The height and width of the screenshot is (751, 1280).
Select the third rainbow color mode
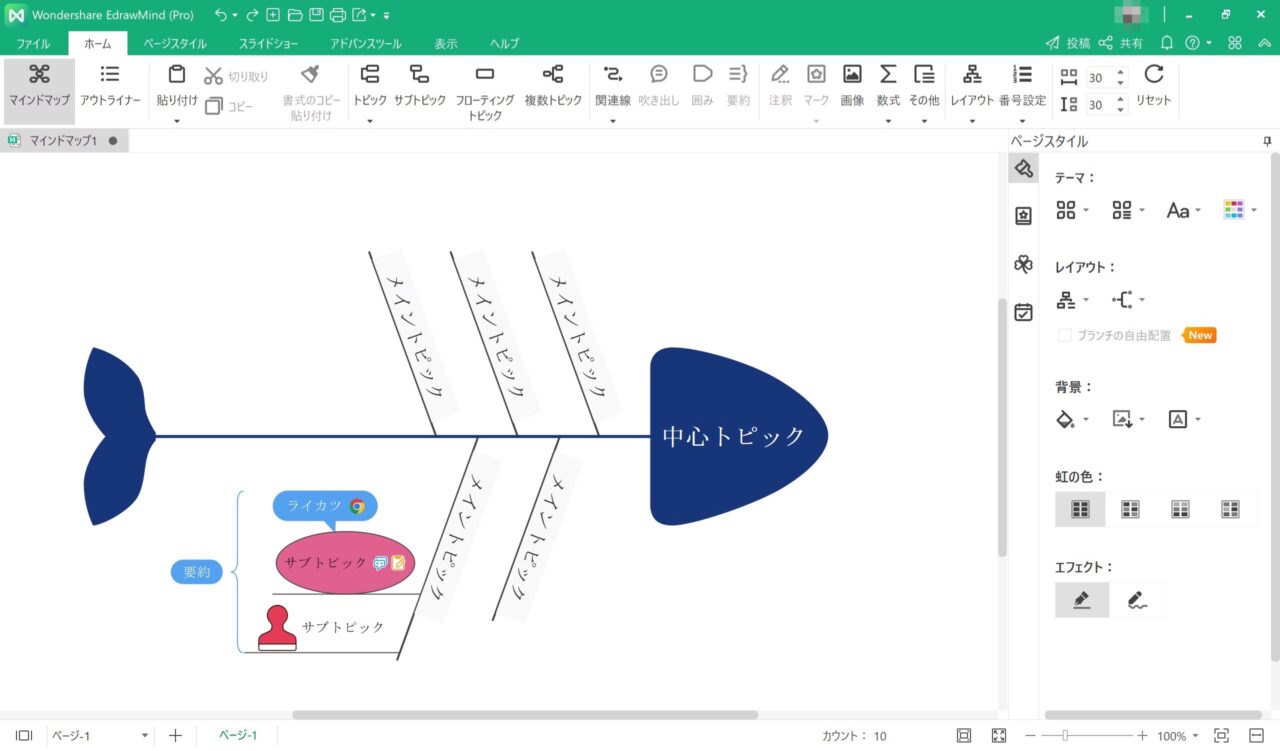pyautogui.click(x=1180, y=509)
